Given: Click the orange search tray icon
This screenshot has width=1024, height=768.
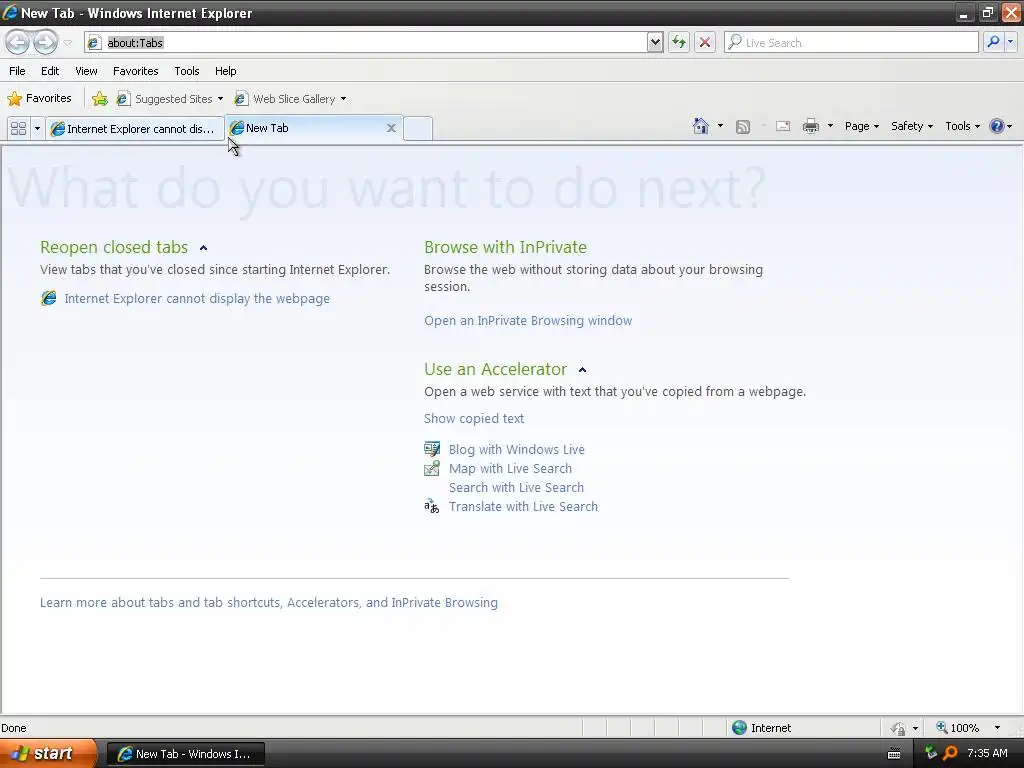Looking at the screenshot, I should 950,753.
